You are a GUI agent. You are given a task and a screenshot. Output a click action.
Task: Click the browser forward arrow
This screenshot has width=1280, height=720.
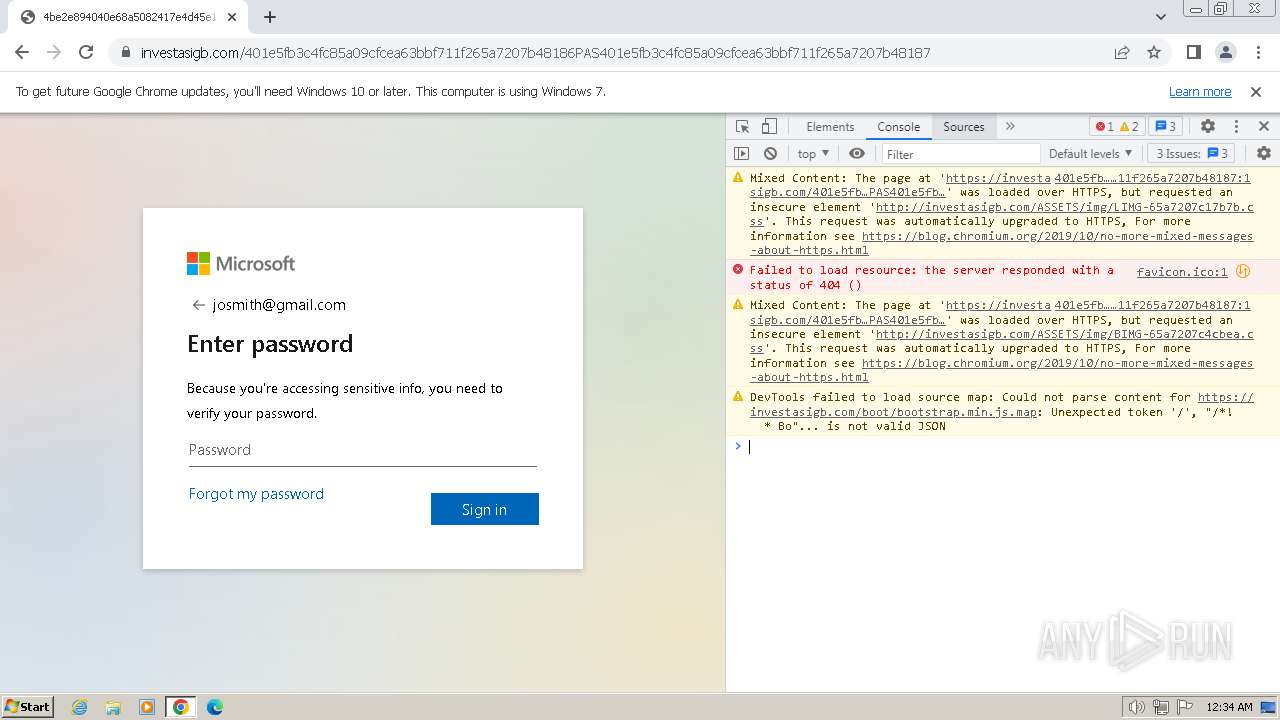tap(54, 52)
